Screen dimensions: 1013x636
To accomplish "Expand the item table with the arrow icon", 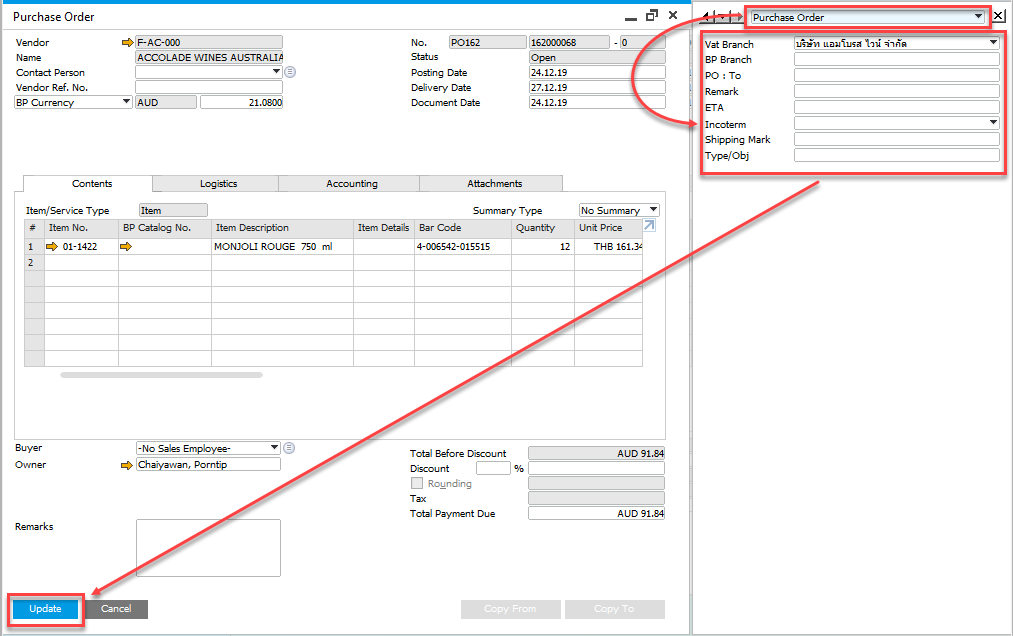I will tap(649, 226).
